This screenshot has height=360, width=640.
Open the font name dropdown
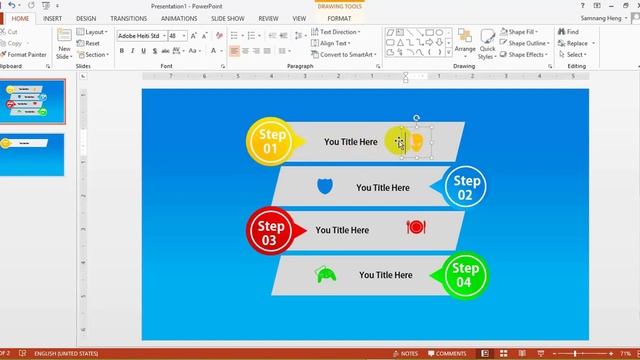[x=164, y=36]
